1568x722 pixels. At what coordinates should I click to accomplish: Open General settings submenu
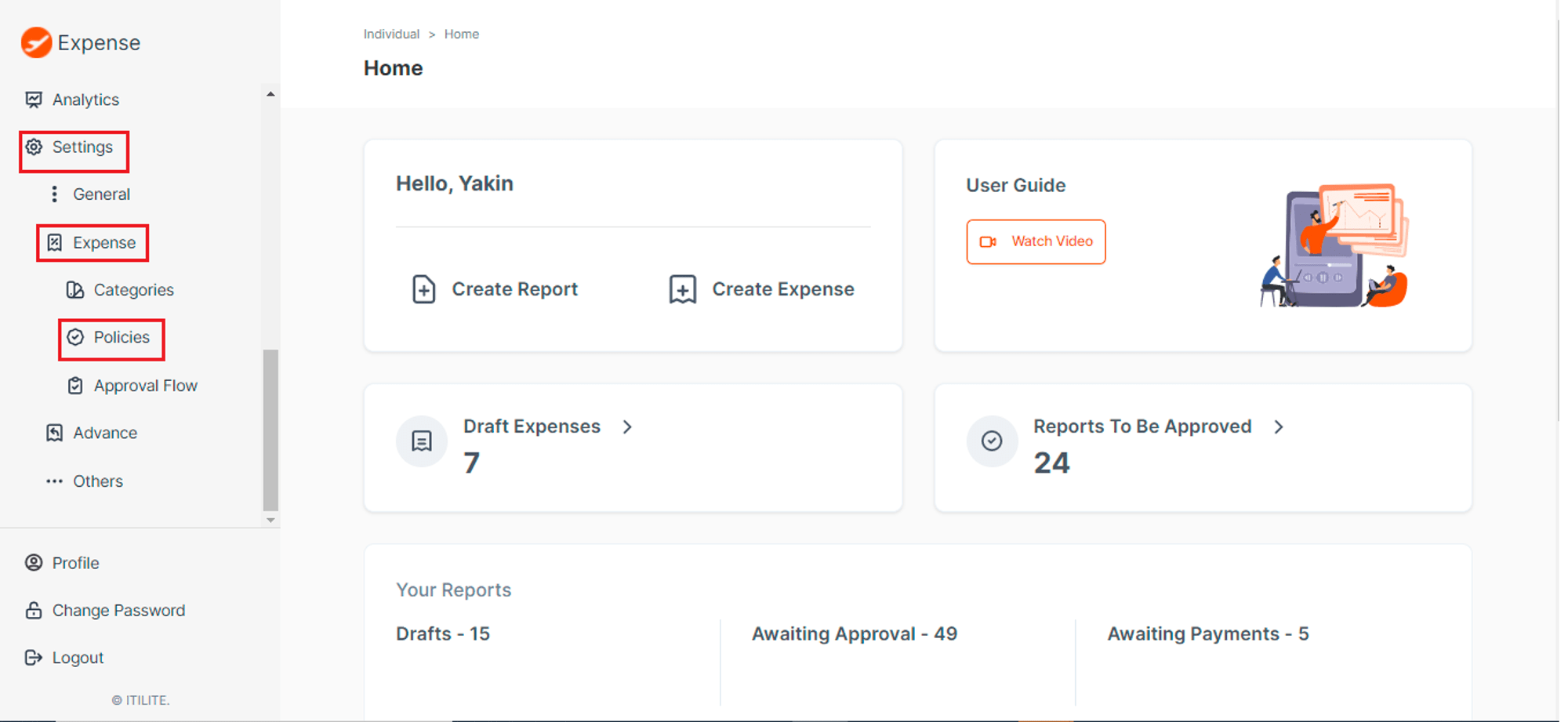point(101,194)
